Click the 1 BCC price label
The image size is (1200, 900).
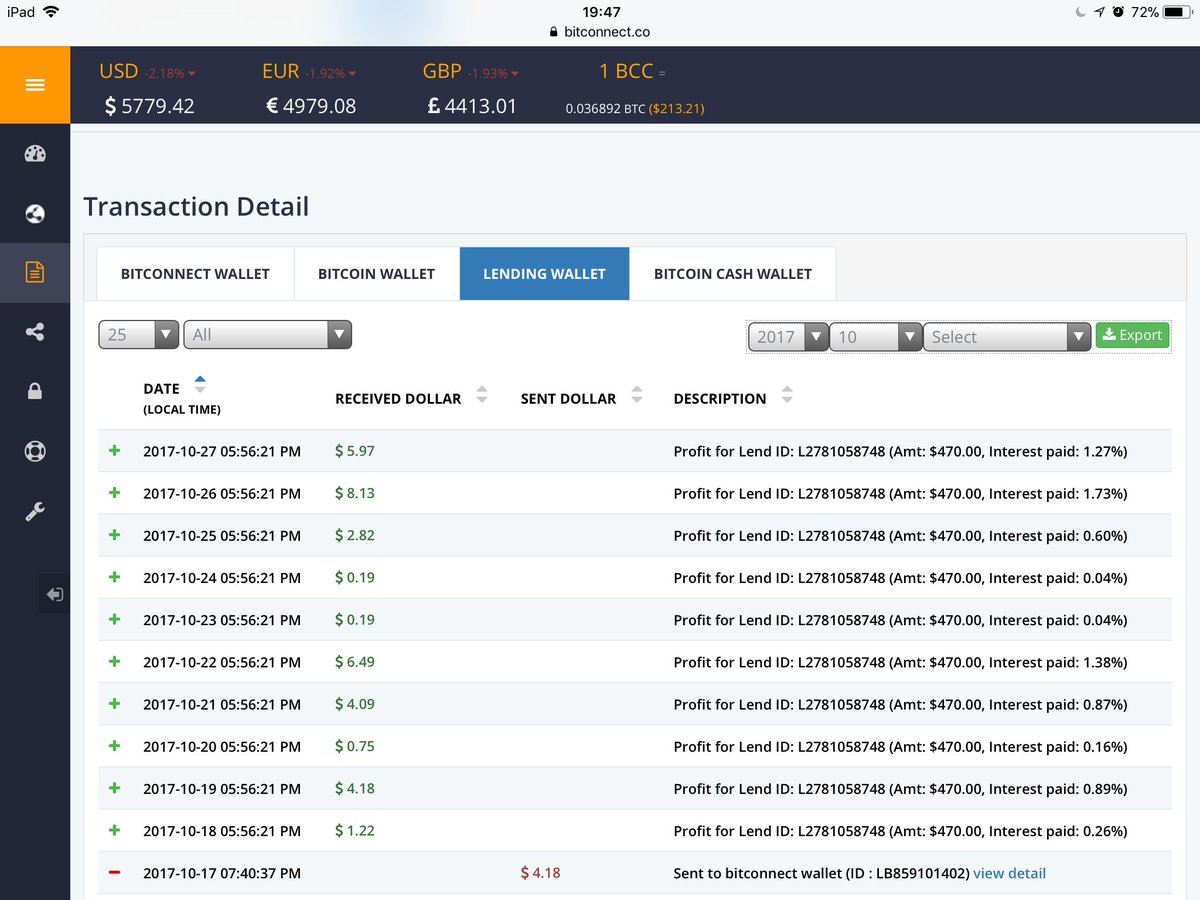pos(626,72)
